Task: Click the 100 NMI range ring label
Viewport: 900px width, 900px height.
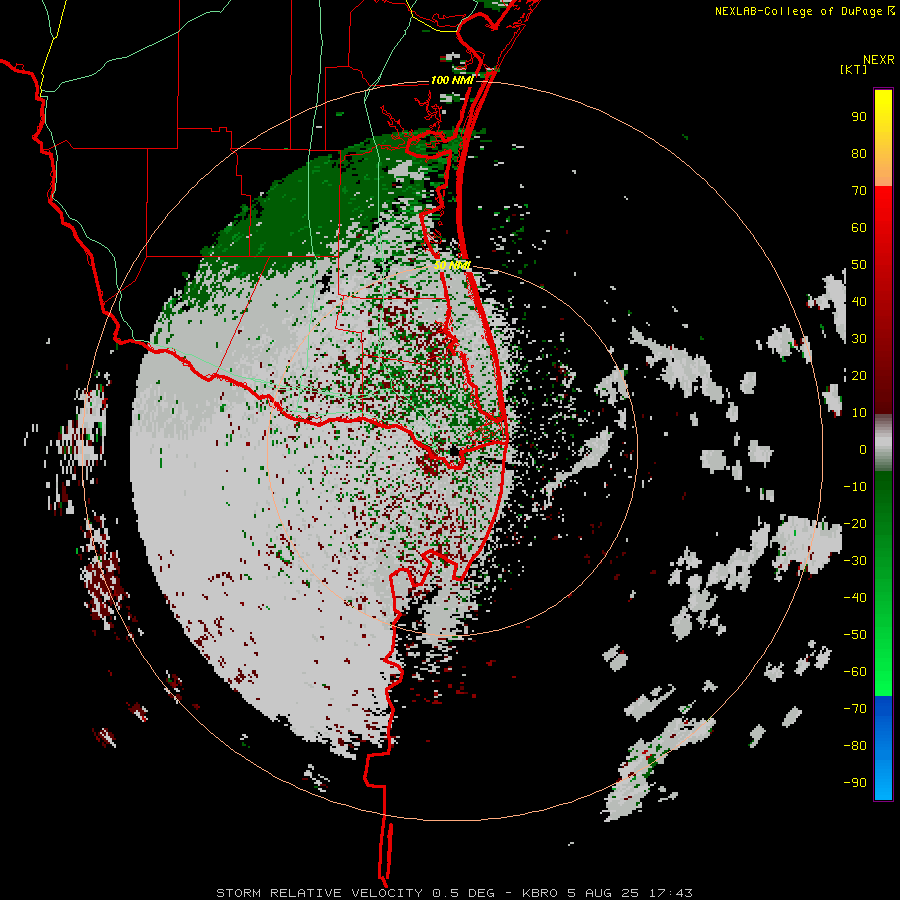Action: pos(452,80)
